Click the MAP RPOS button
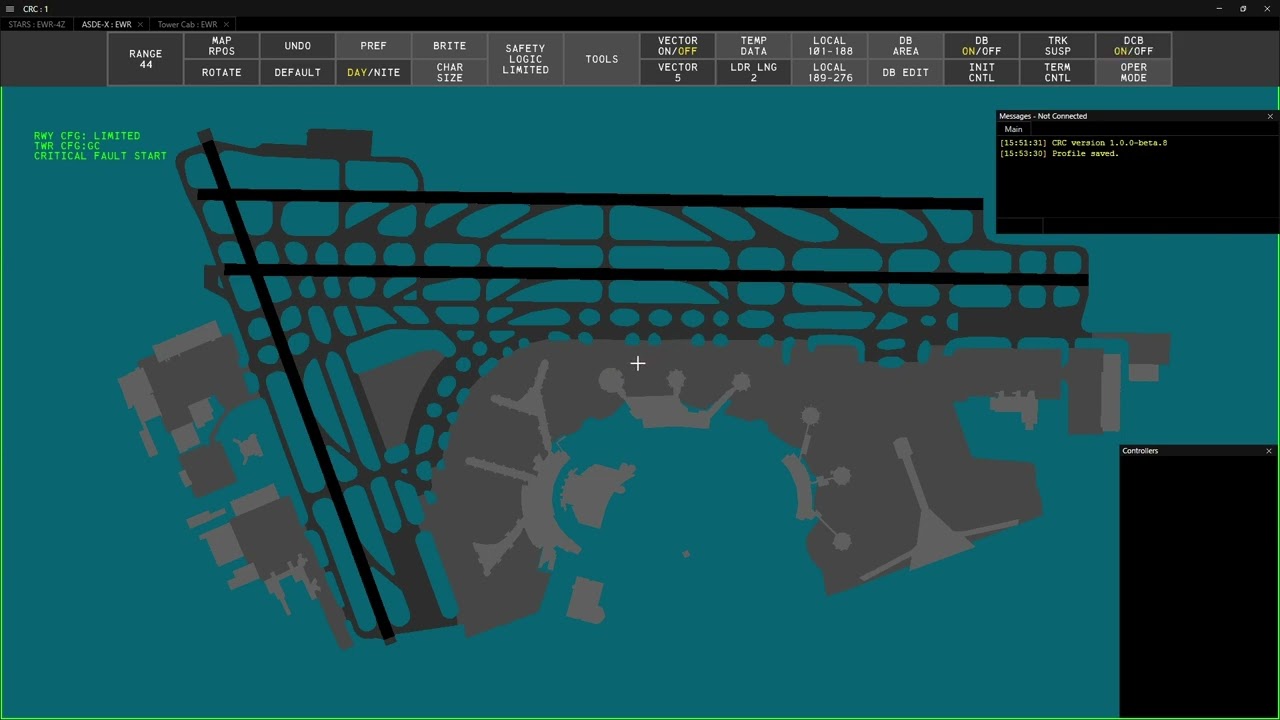This screenshot has width=1280, height=720. point(221,46)
